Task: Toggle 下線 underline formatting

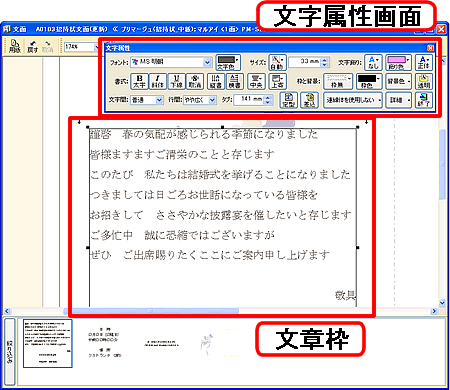Action: [x=176, y=81]
